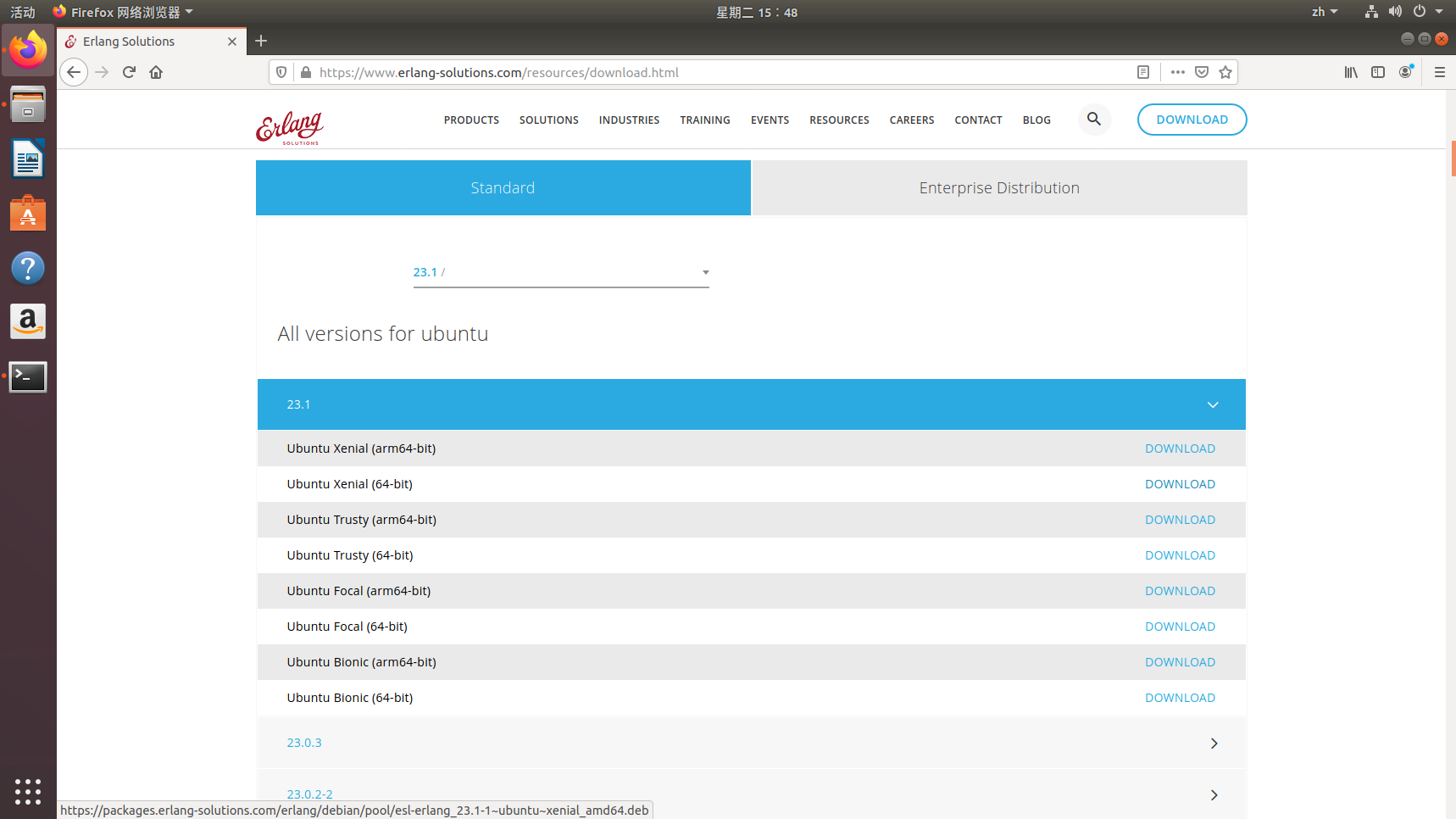
Task: Open the Firefox library panel
Action: pos(1351,72)
